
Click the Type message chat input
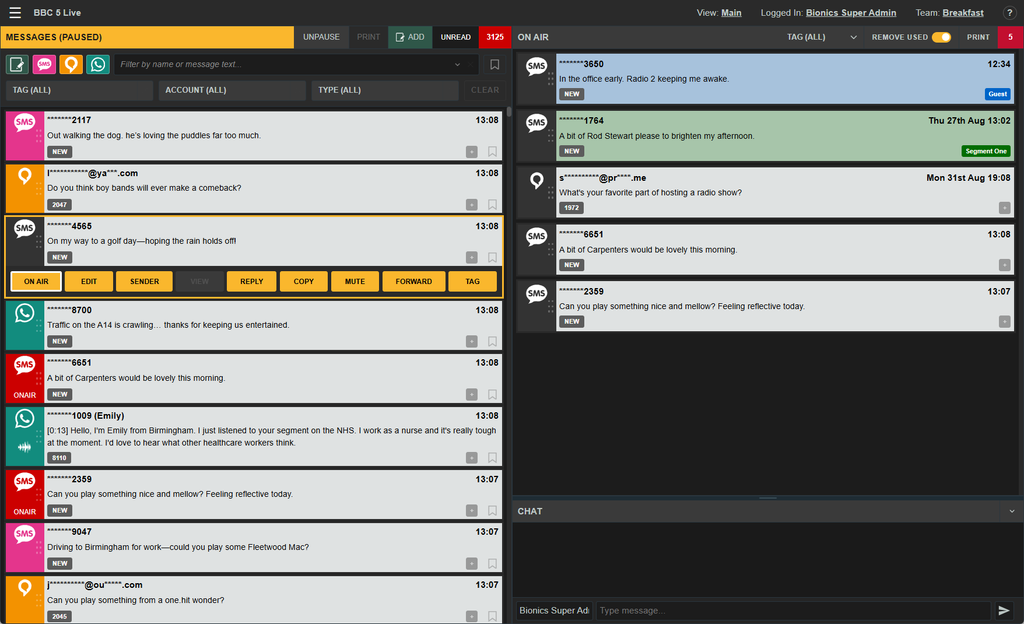pos(793,610)
